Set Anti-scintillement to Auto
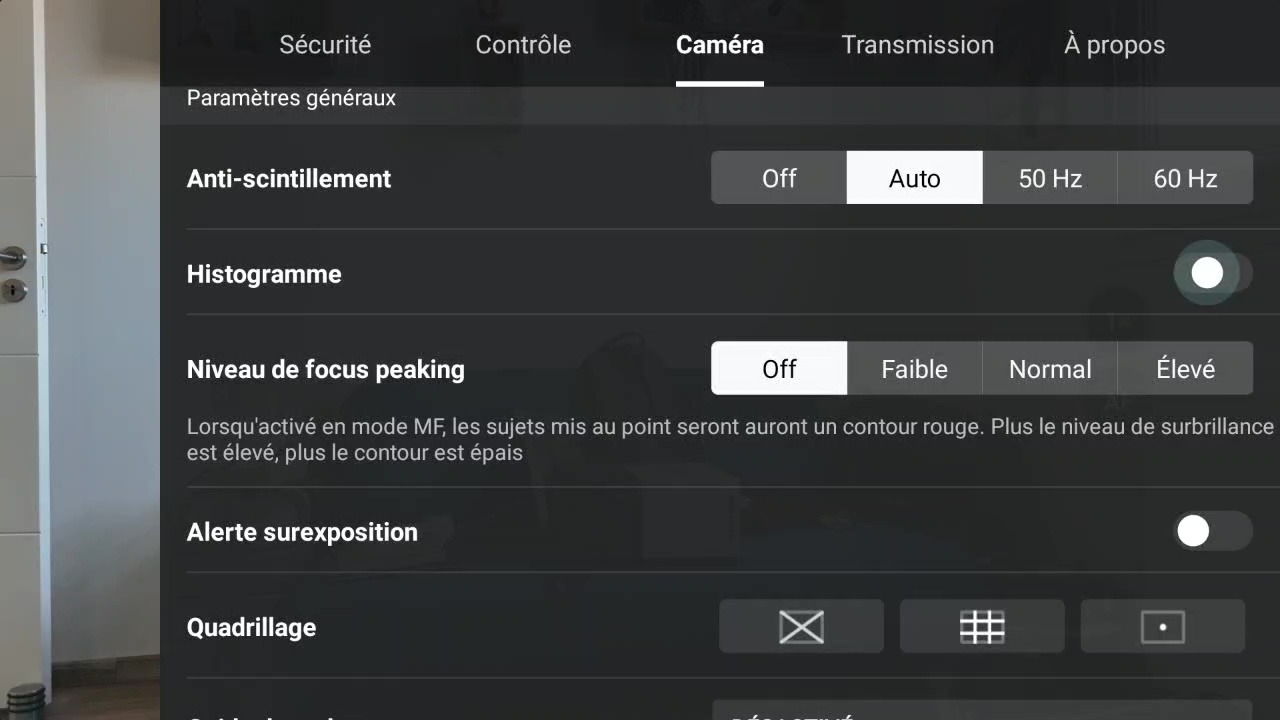Viewport: 1280px width, 720px height. 914,178
